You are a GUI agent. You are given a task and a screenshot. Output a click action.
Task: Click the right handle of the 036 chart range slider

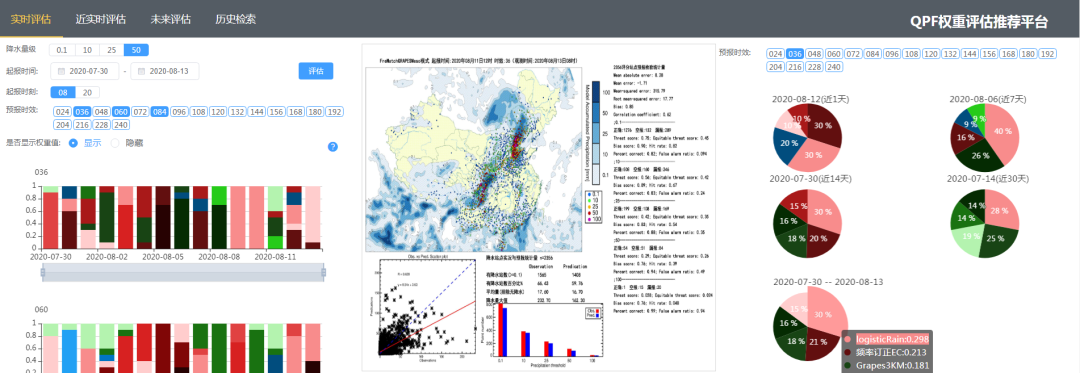point(324,273)
